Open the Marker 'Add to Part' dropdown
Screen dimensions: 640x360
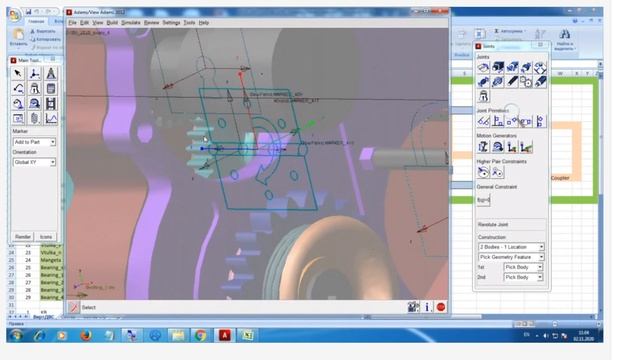point(34,142)
